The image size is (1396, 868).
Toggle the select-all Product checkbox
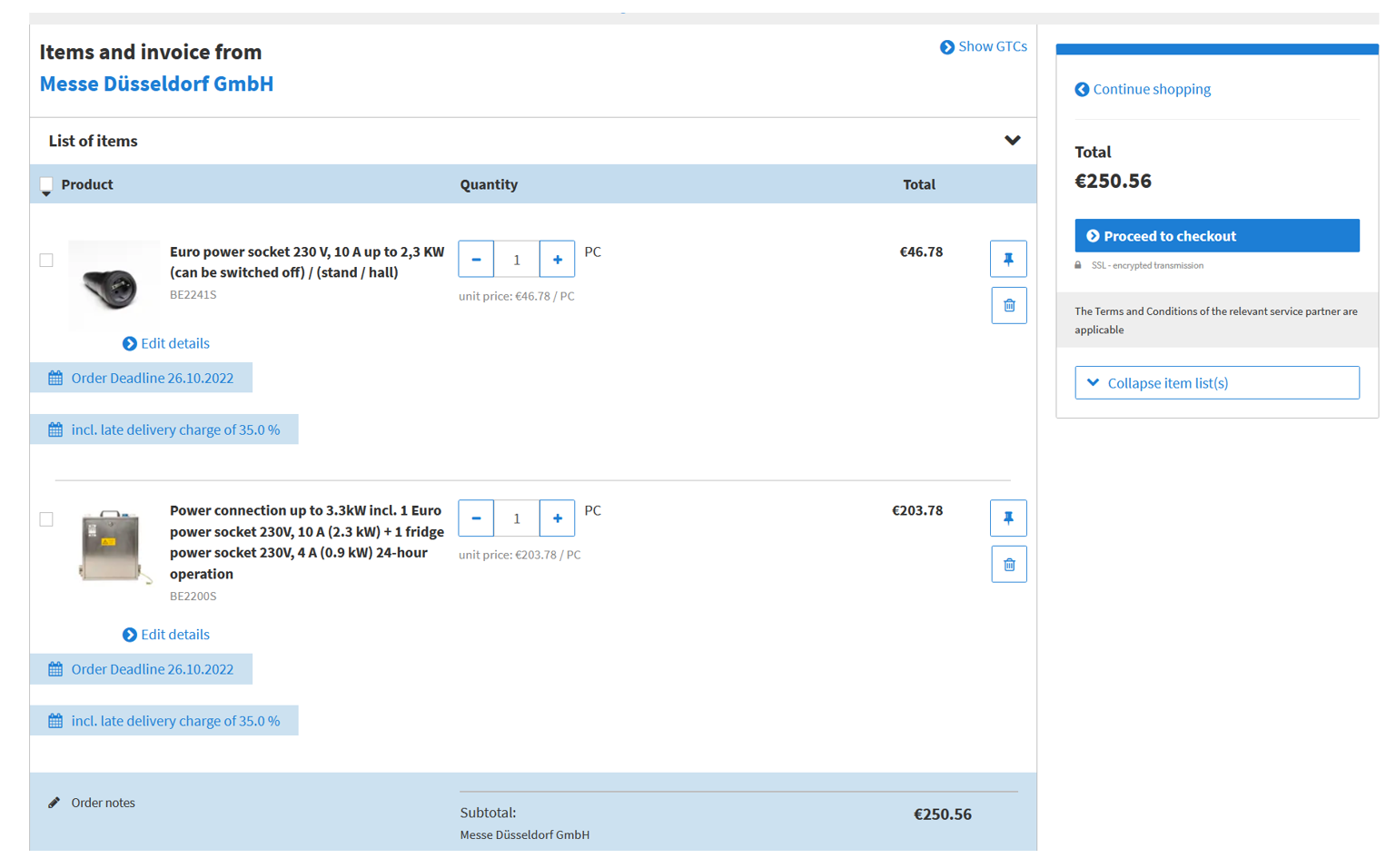(x=46, y=184)
